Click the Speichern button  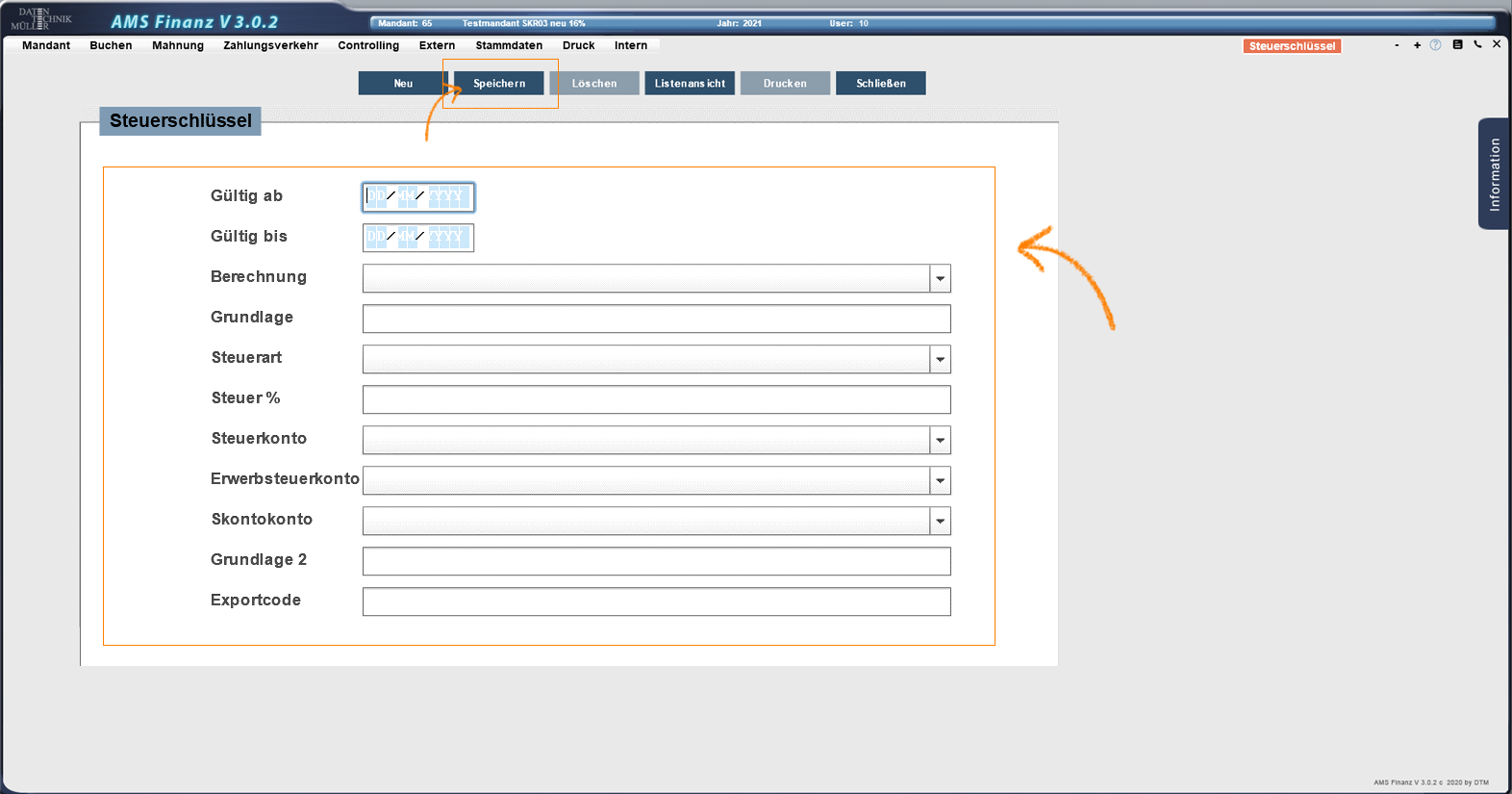(x=499, y=84)
